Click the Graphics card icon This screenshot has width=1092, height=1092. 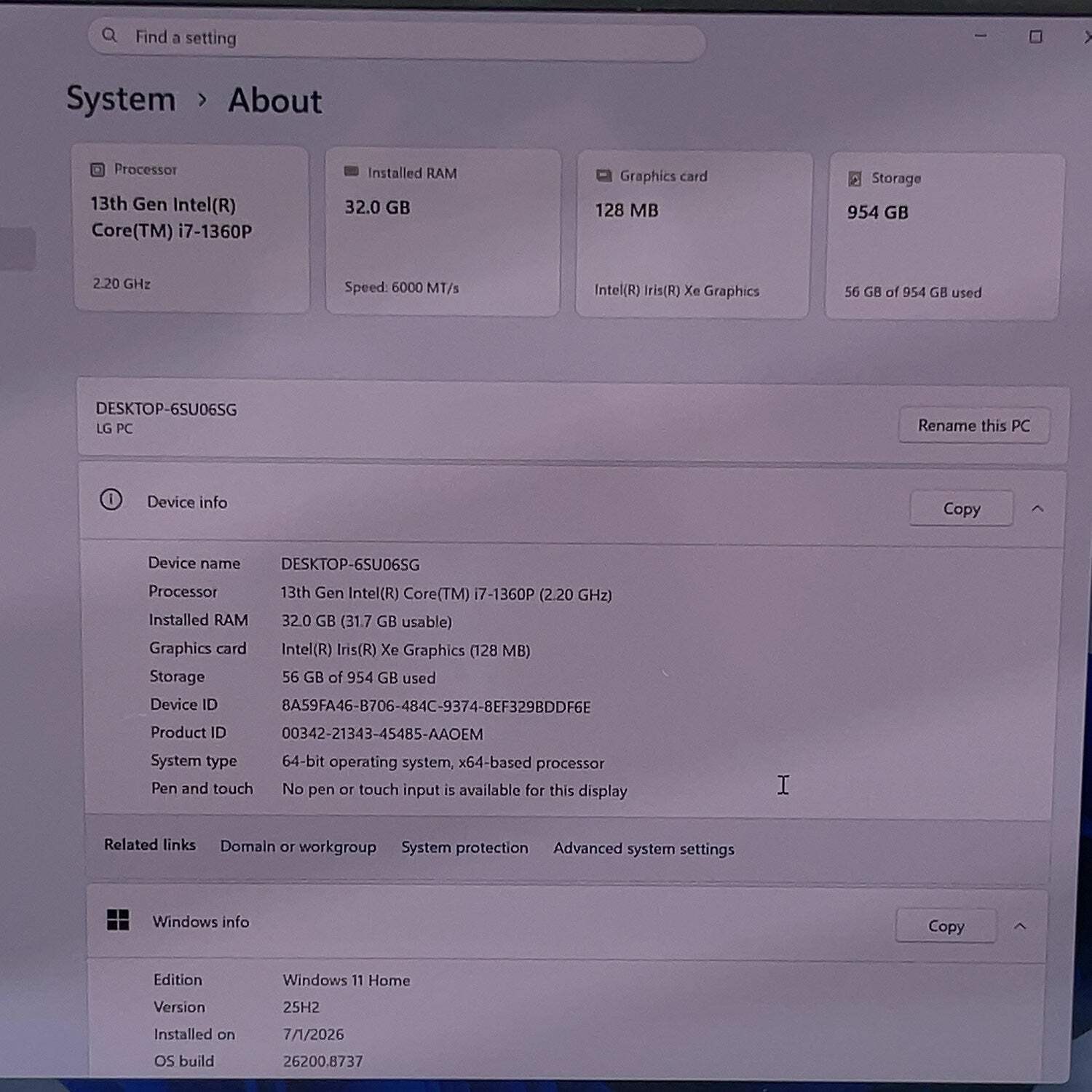[604, 175]
